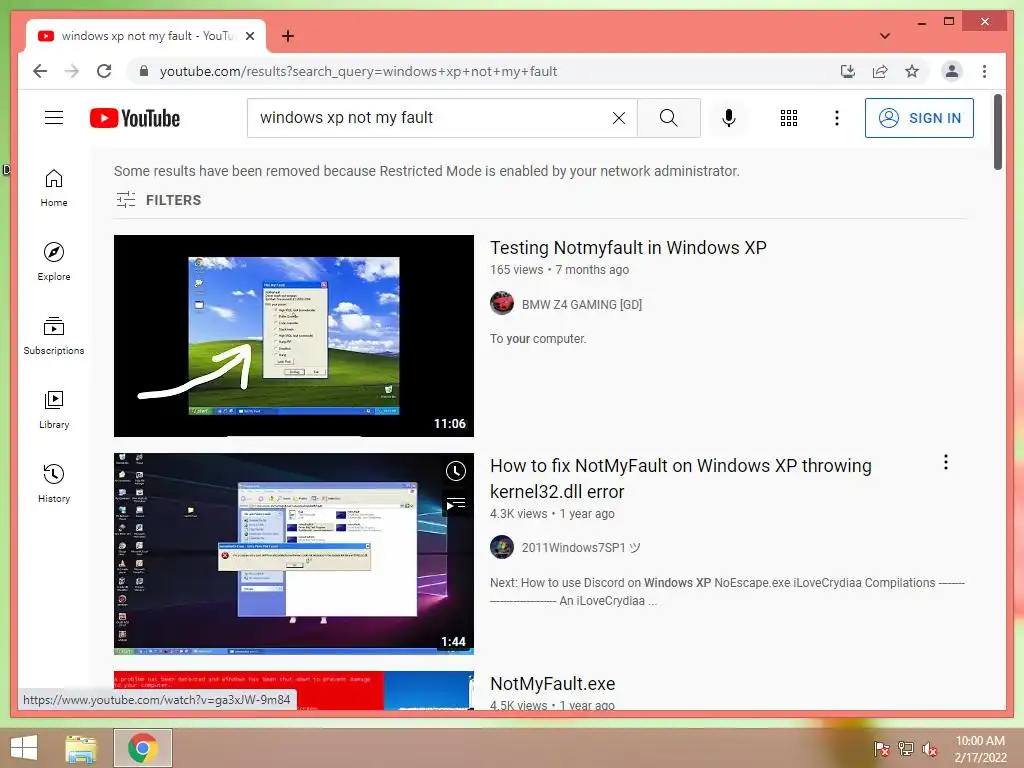Click the BMW Z4 GAMING channel avatar

tap(502, 304)
